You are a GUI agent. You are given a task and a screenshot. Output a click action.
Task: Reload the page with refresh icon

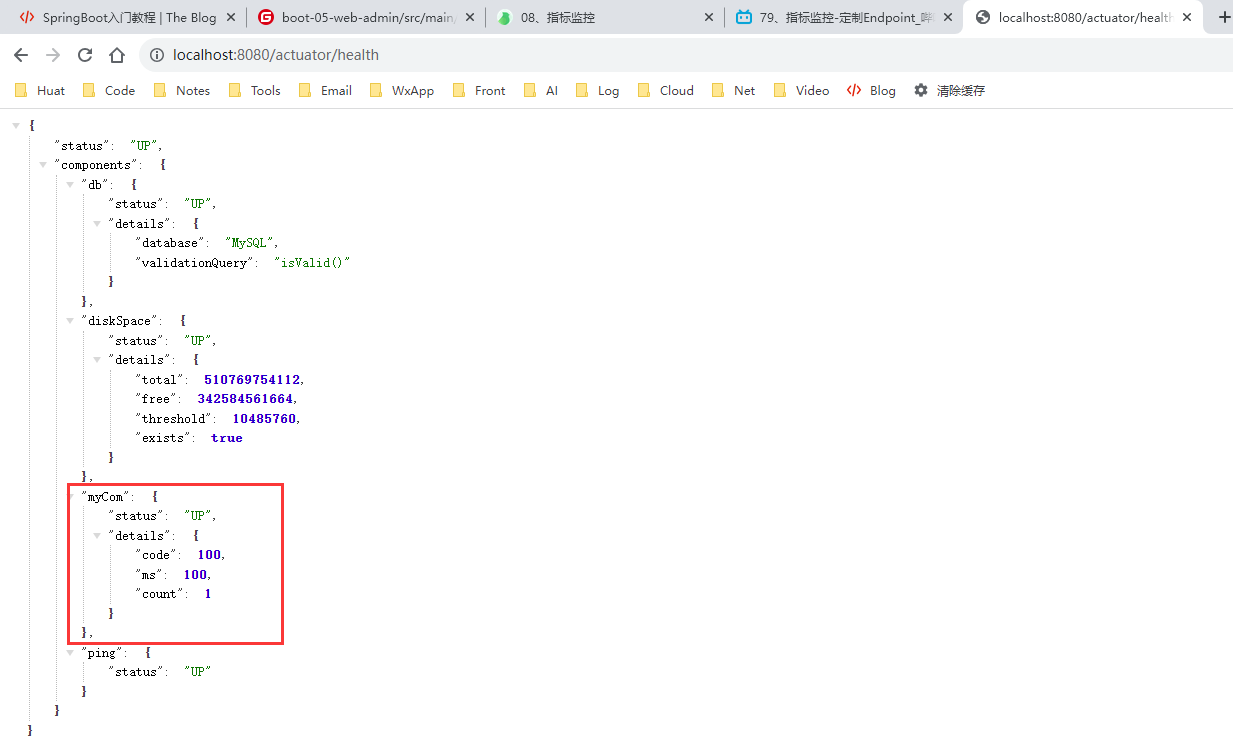pos(85,55)
